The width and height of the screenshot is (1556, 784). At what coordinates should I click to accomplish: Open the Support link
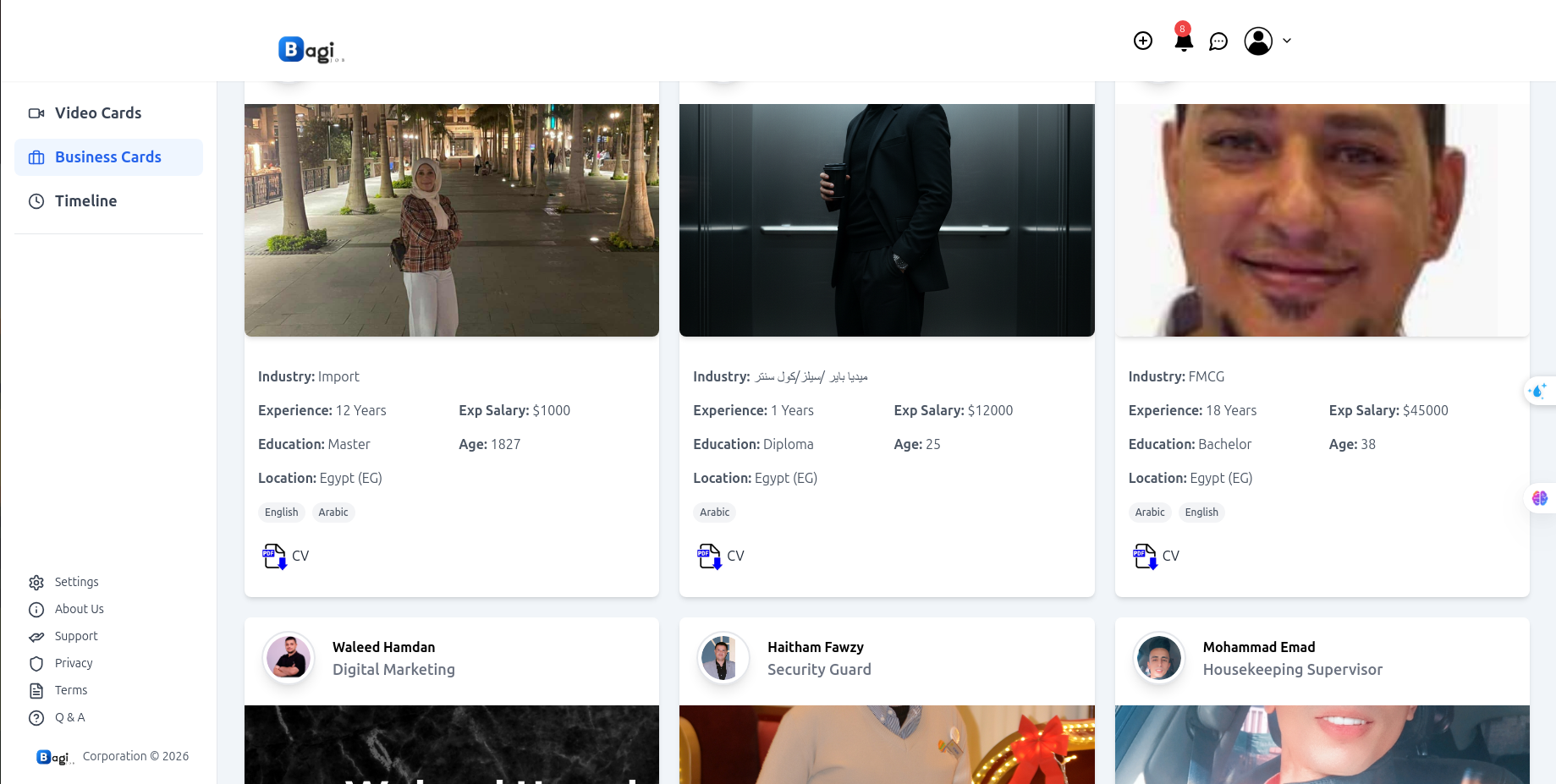(x=76, y=636)
